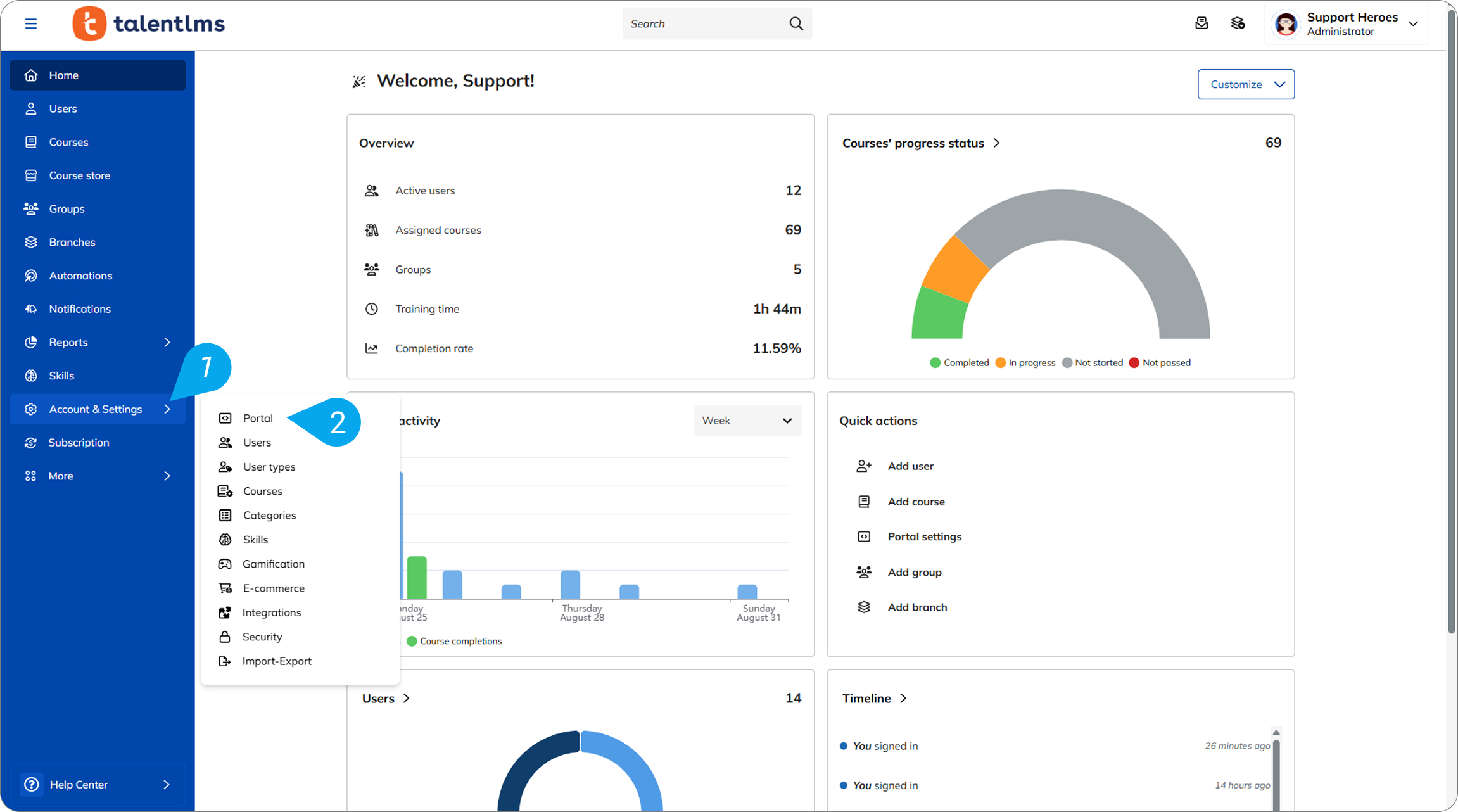This screenshot has width=1458, height=812.
Task: Click the search magnifier icon
Action: pyautogui.click(x=796, y=24)
